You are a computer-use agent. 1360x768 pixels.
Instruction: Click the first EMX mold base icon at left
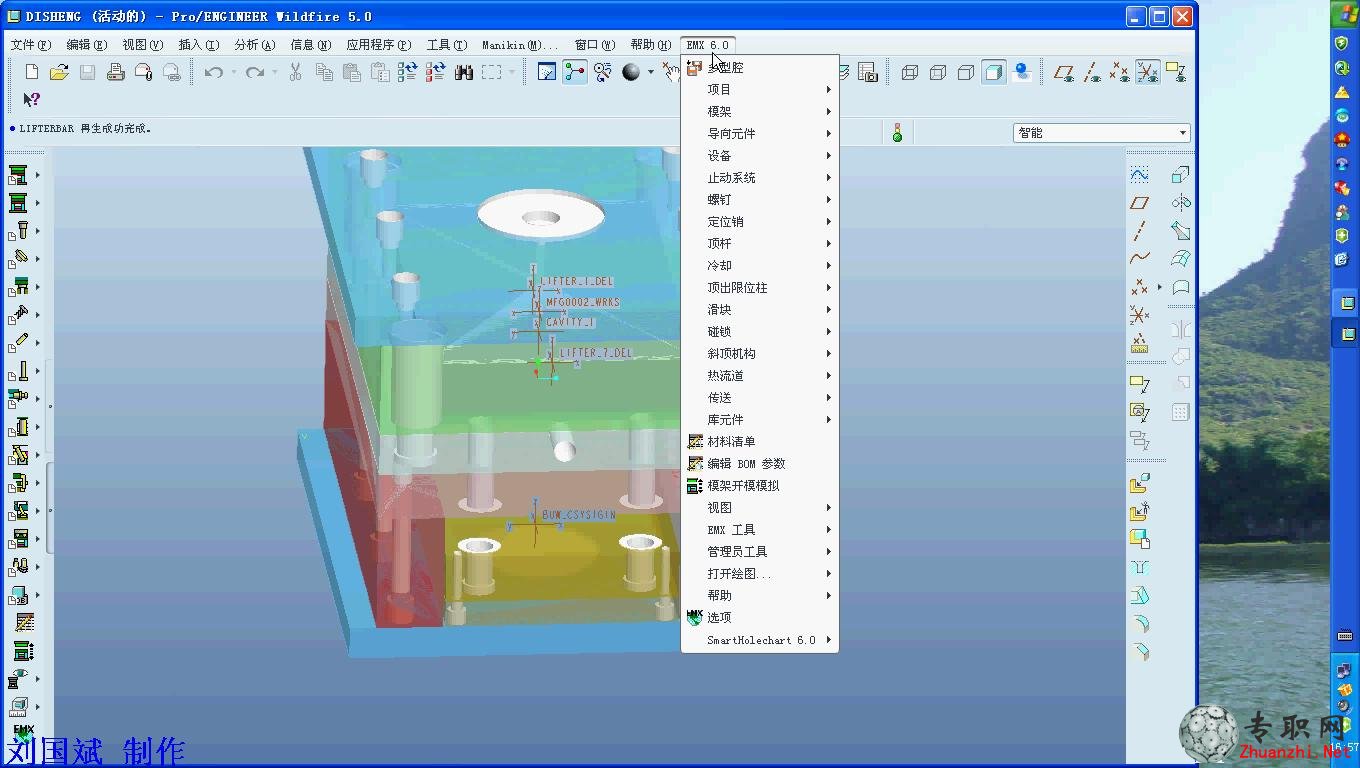pyautogui.click(x=18, y=175)
